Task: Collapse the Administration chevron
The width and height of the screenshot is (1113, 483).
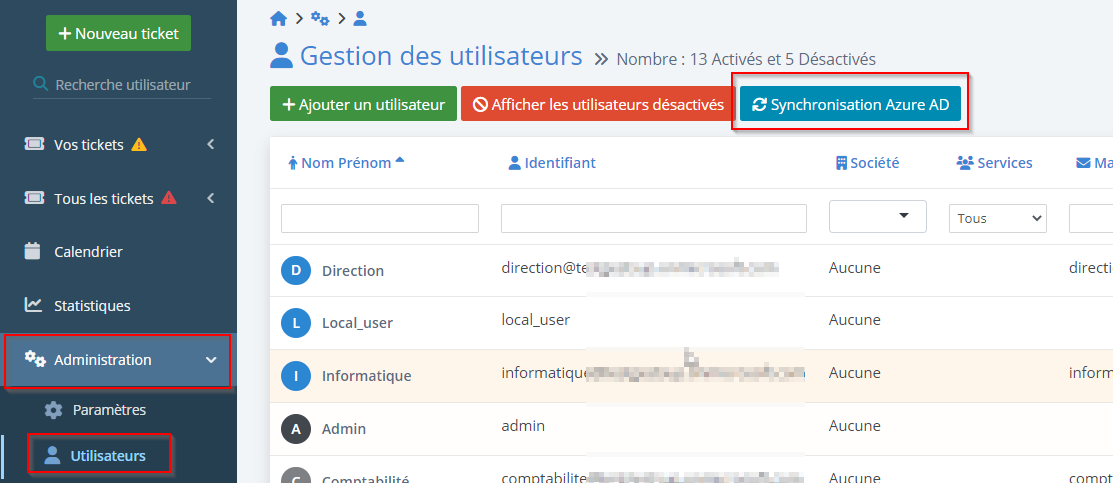Action: click(211, 360)
